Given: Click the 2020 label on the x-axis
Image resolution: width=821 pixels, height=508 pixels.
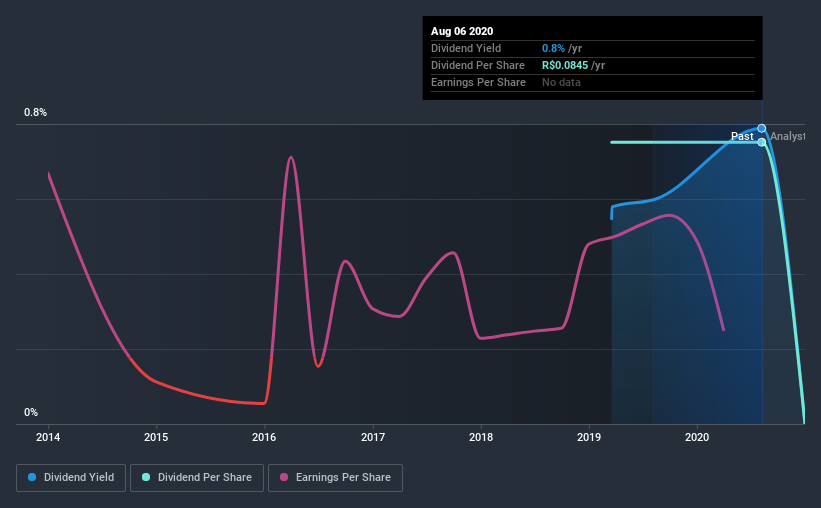Looking at the screenshot, I should (697, 437).
